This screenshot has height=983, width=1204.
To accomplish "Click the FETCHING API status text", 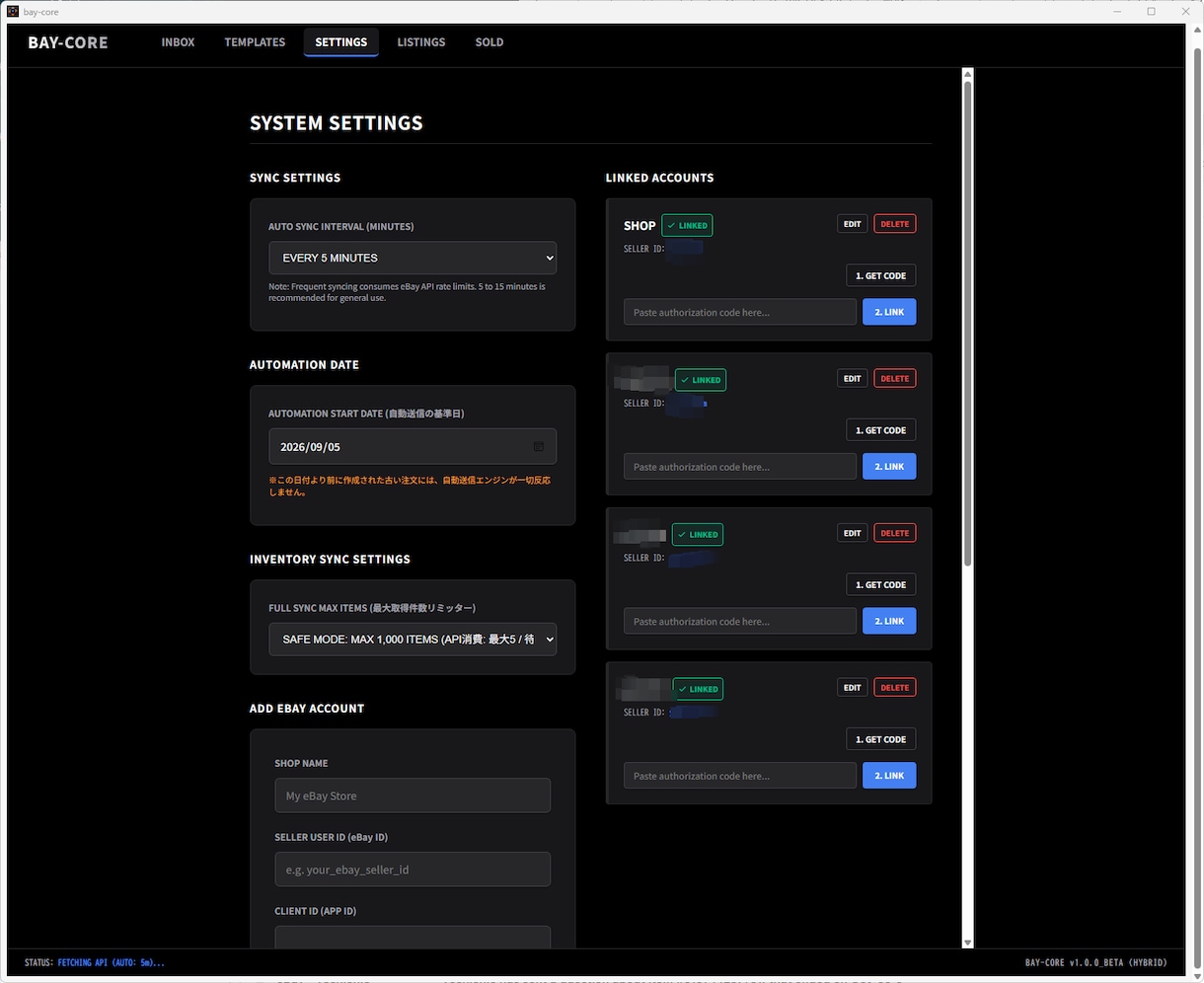I will (x=111, y=962).
